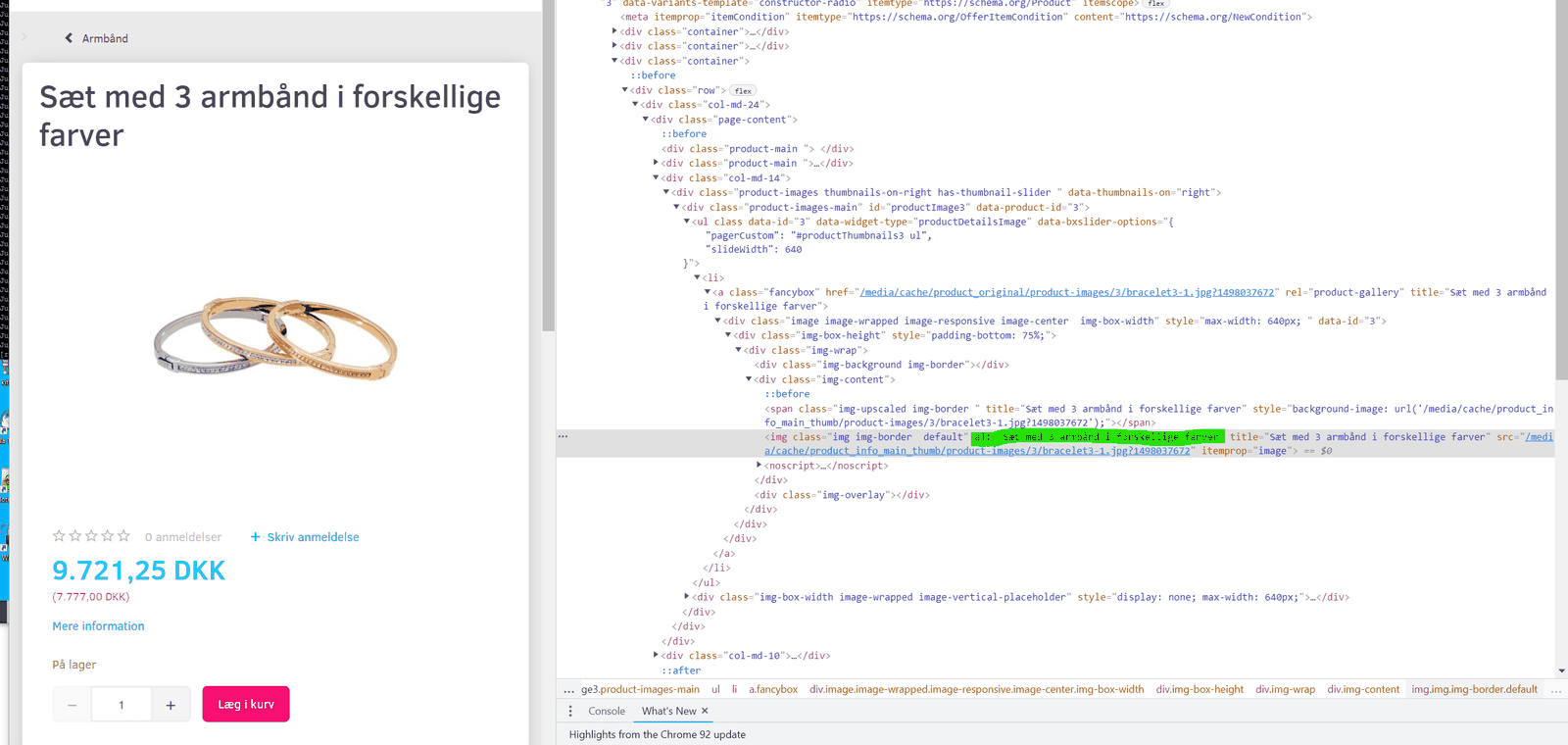
Task: Collapse the col-md-14 div node
Action: pos(657,178)
